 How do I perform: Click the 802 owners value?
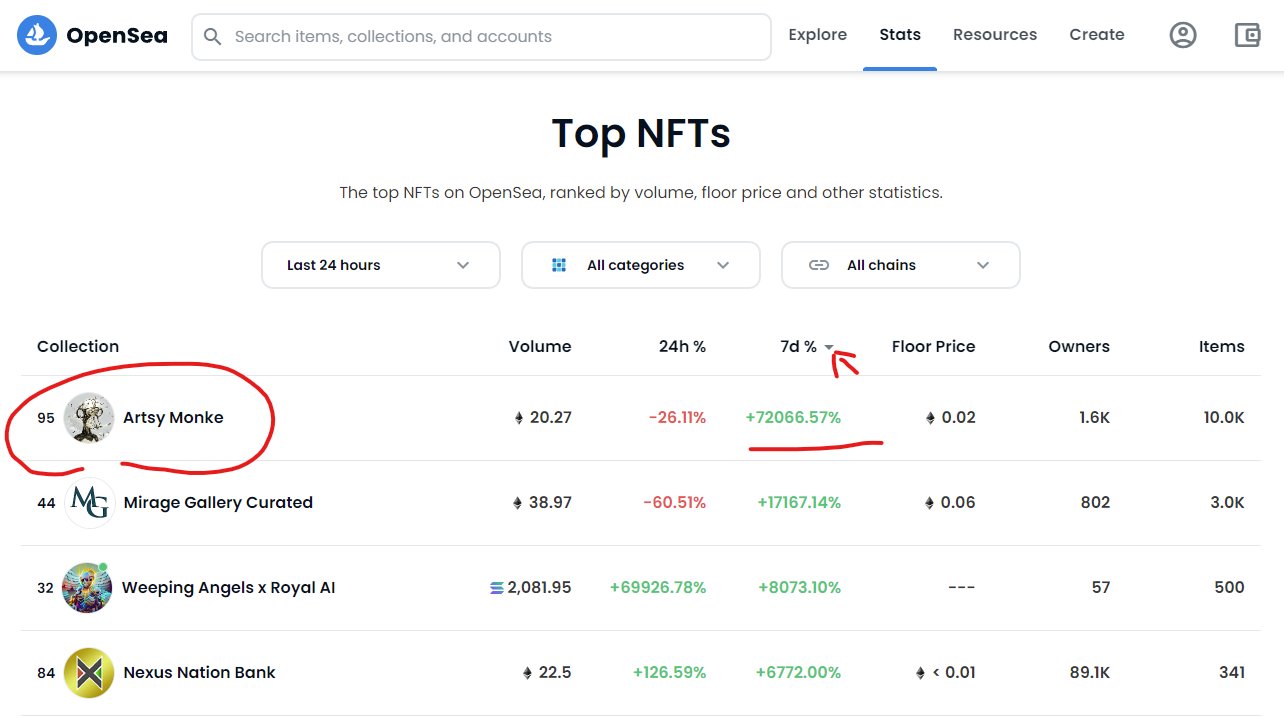click(x=1095, y=503)
